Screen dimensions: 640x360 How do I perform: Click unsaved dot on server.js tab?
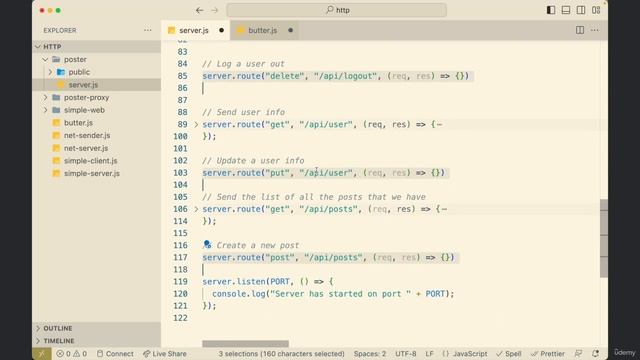pyautogui.click(x=221, y=30)
